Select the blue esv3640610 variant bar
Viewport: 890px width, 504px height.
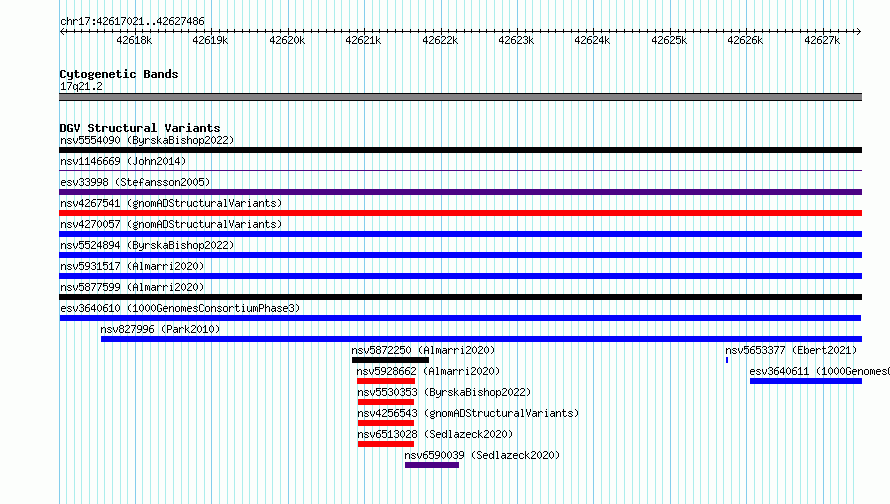click(460, 318)
